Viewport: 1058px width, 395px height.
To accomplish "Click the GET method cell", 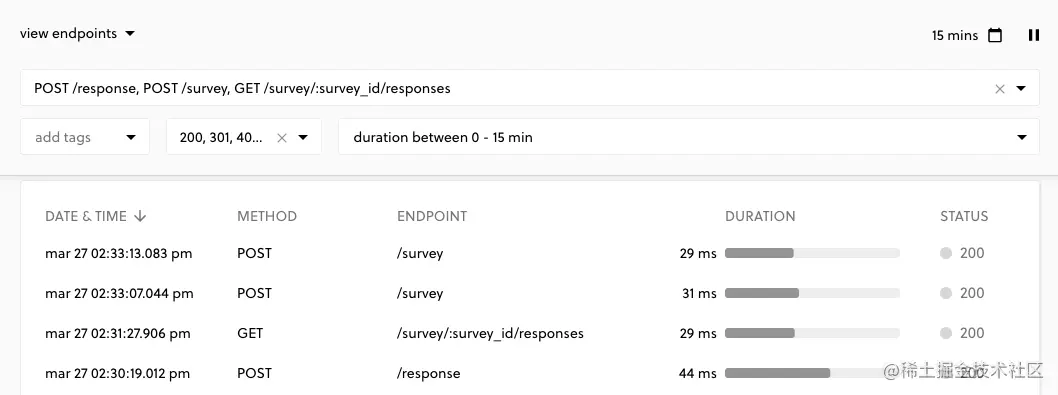I will [250, 333].
